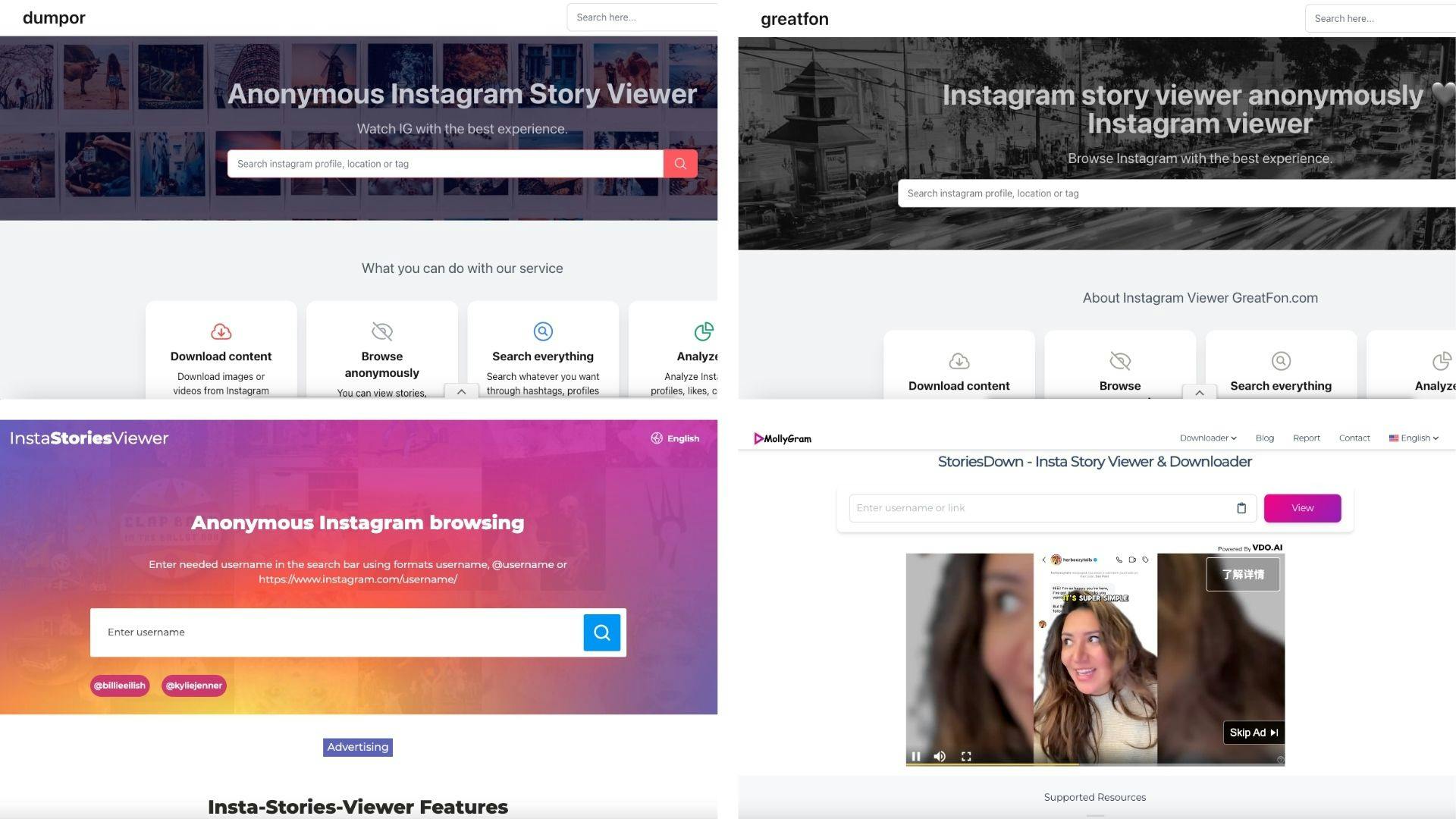The image size is (1456, 819).
Task: Click the dumpor logo
Action: [x=54, y=17]
